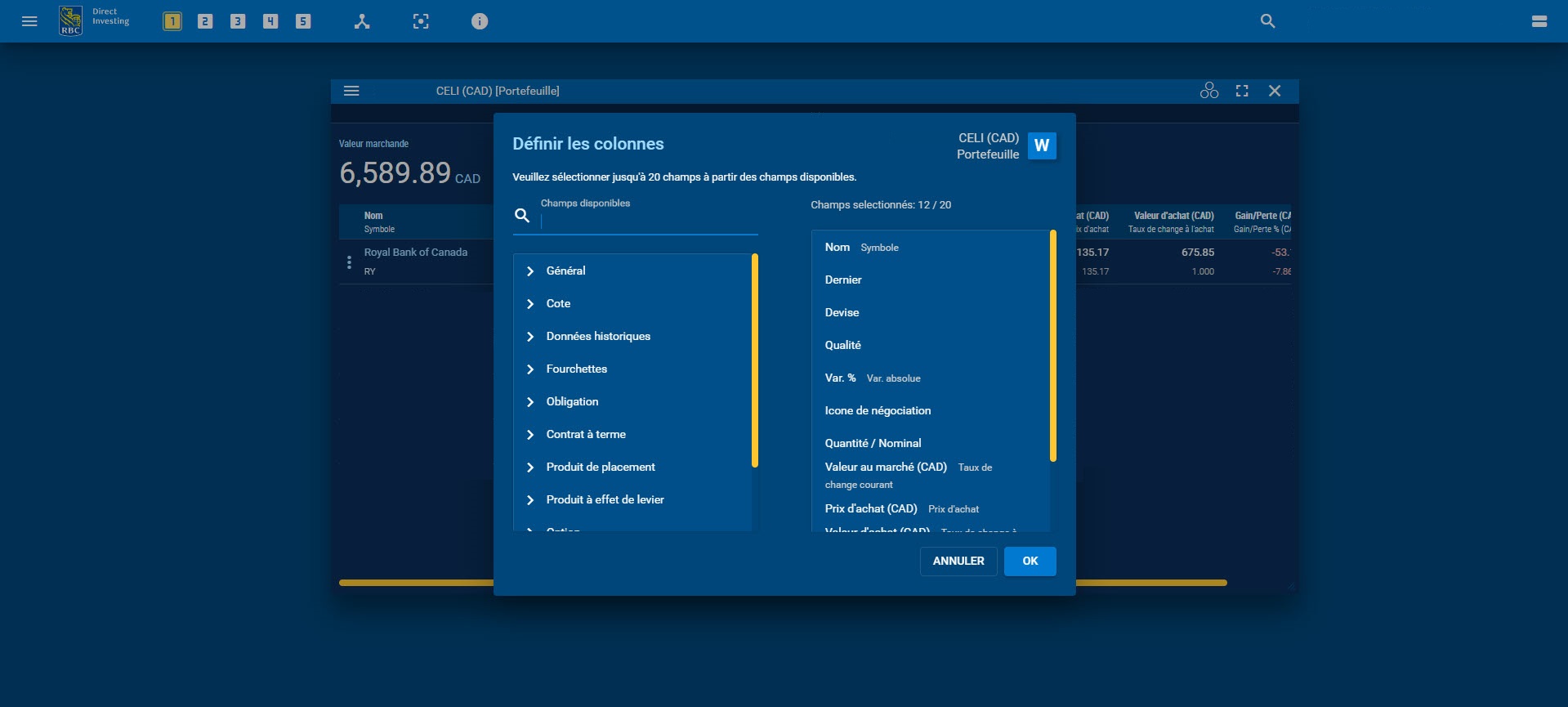The height and width of the screenshot is (707, 1568).
Task: Click the info icon in top toolbar
Action: pos(480,21)
